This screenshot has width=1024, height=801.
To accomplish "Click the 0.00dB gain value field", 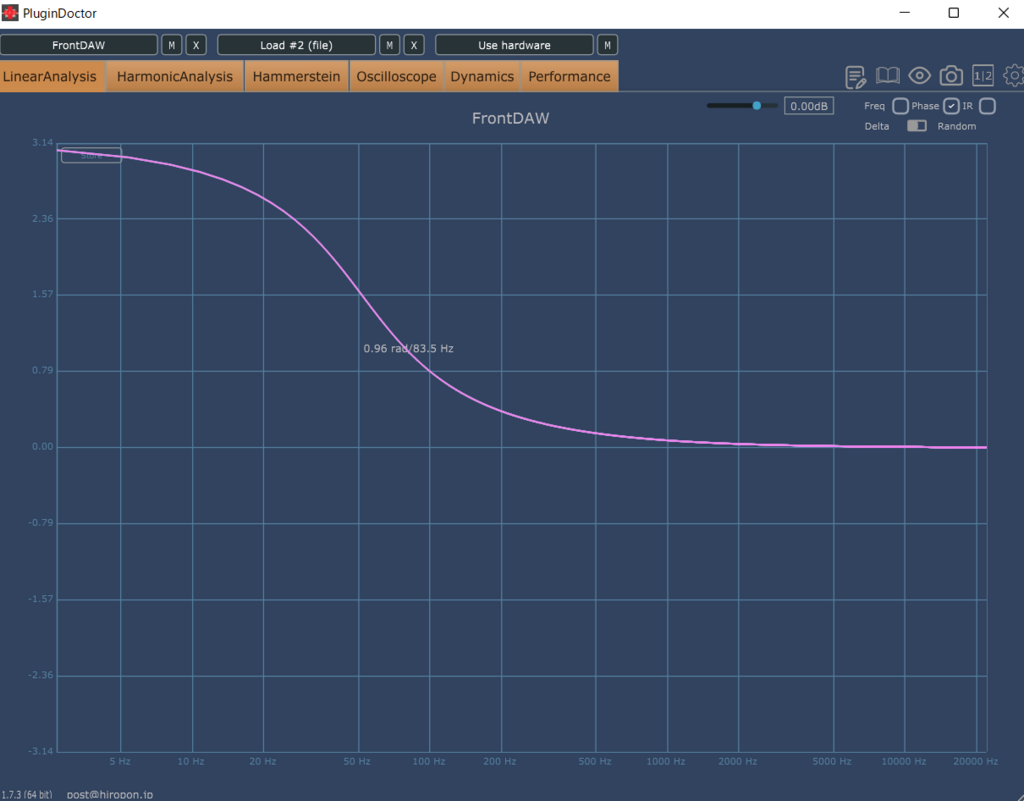I will click(808, 106).
